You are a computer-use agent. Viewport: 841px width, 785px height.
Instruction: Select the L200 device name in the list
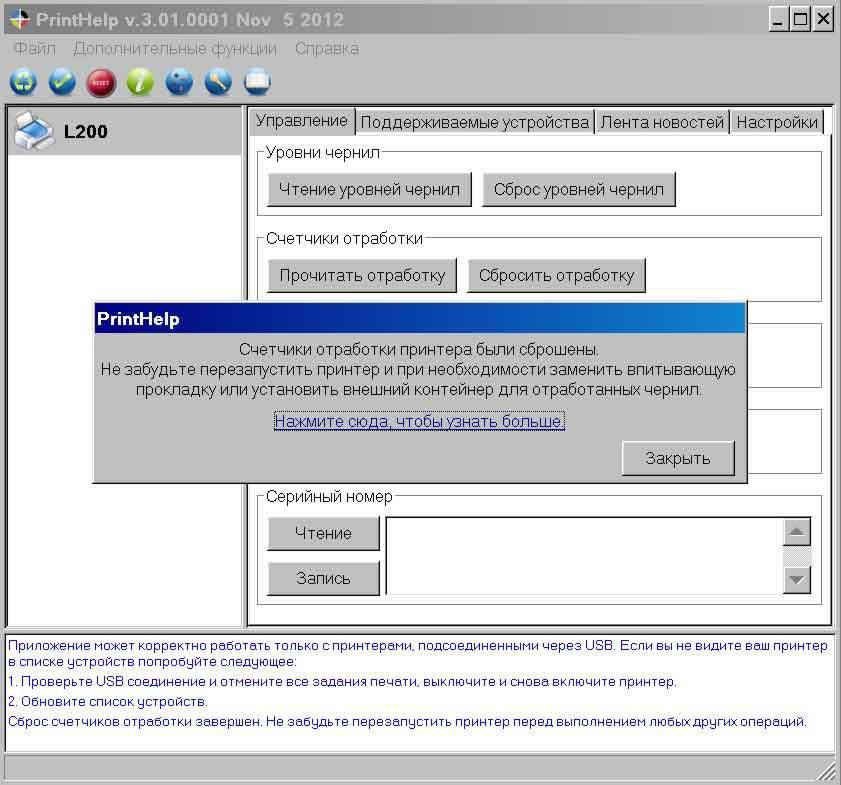tap(85, 131)
